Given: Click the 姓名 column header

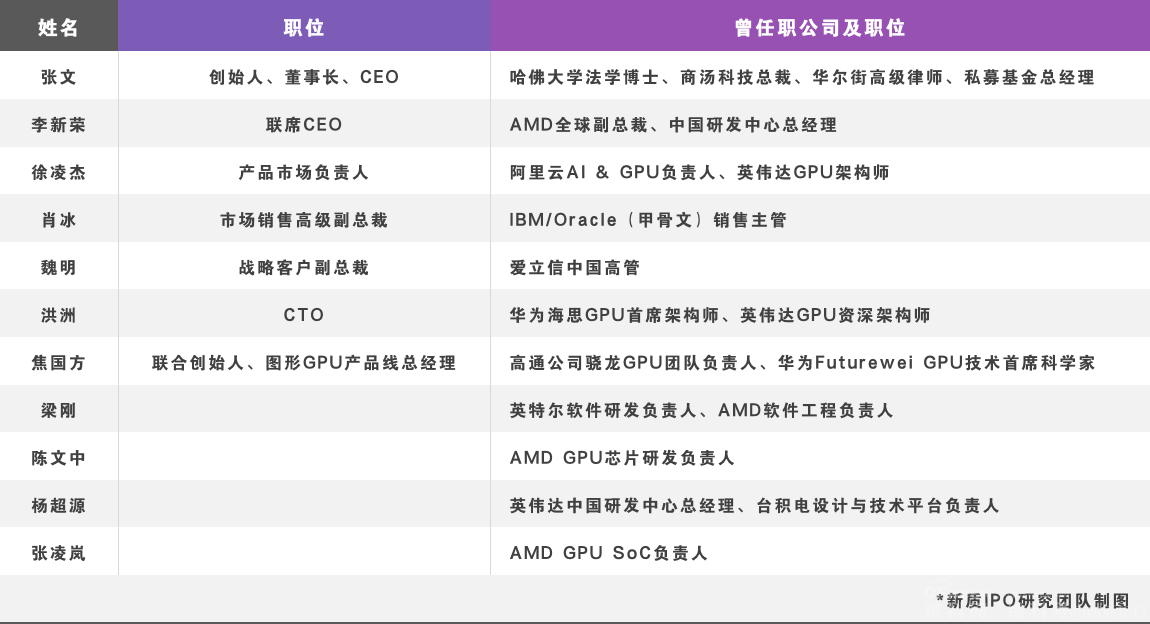Looking at the screenshot, I should tap(59, 28).
